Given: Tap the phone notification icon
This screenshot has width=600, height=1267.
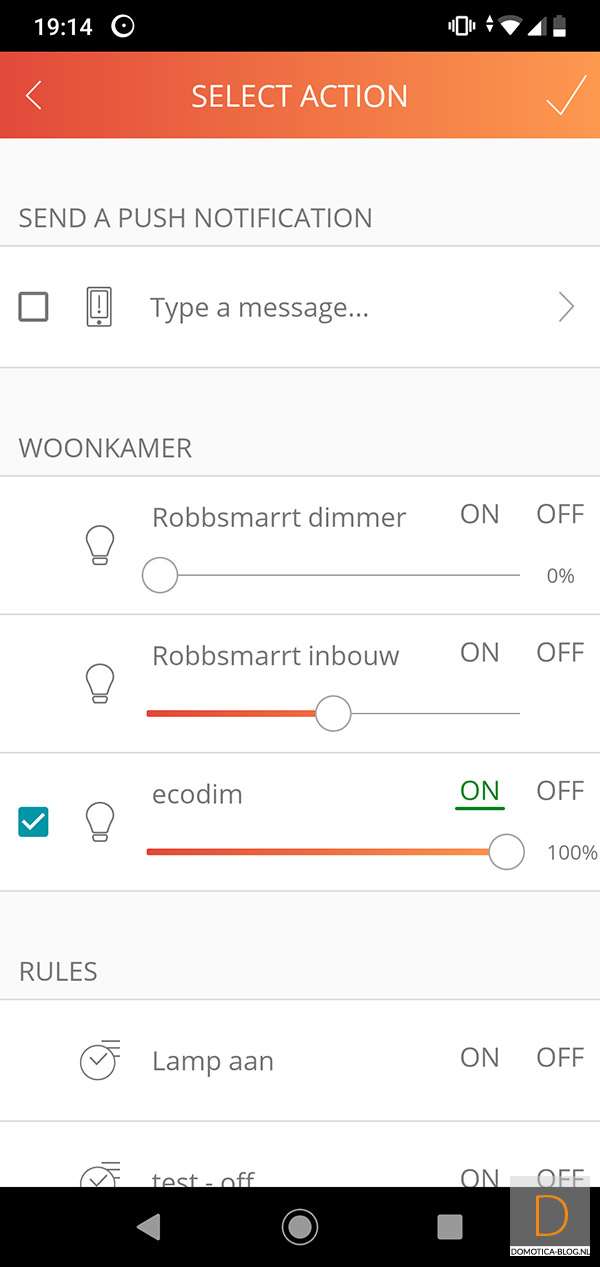Looking at the screenshot, I should click(98, 307).
